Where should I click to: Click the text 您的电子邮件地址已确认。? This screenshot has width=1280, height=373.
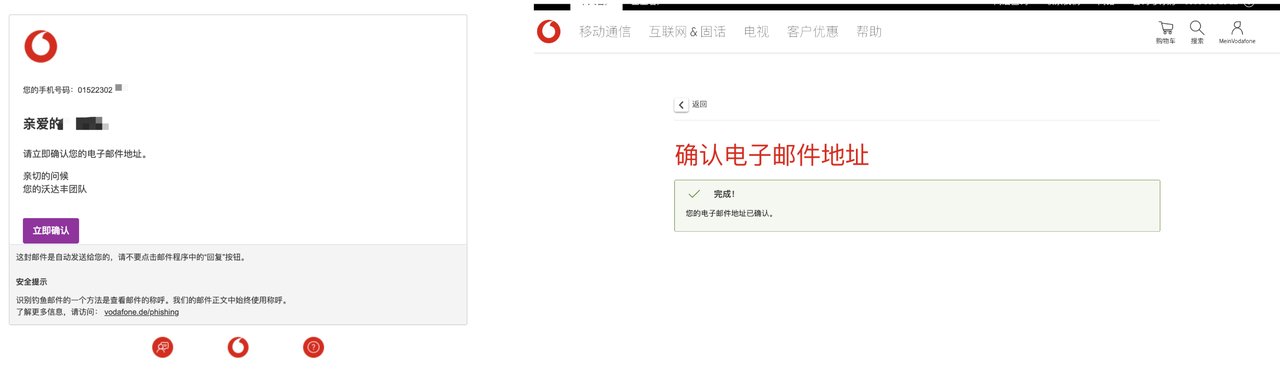(x=730, y=213)
